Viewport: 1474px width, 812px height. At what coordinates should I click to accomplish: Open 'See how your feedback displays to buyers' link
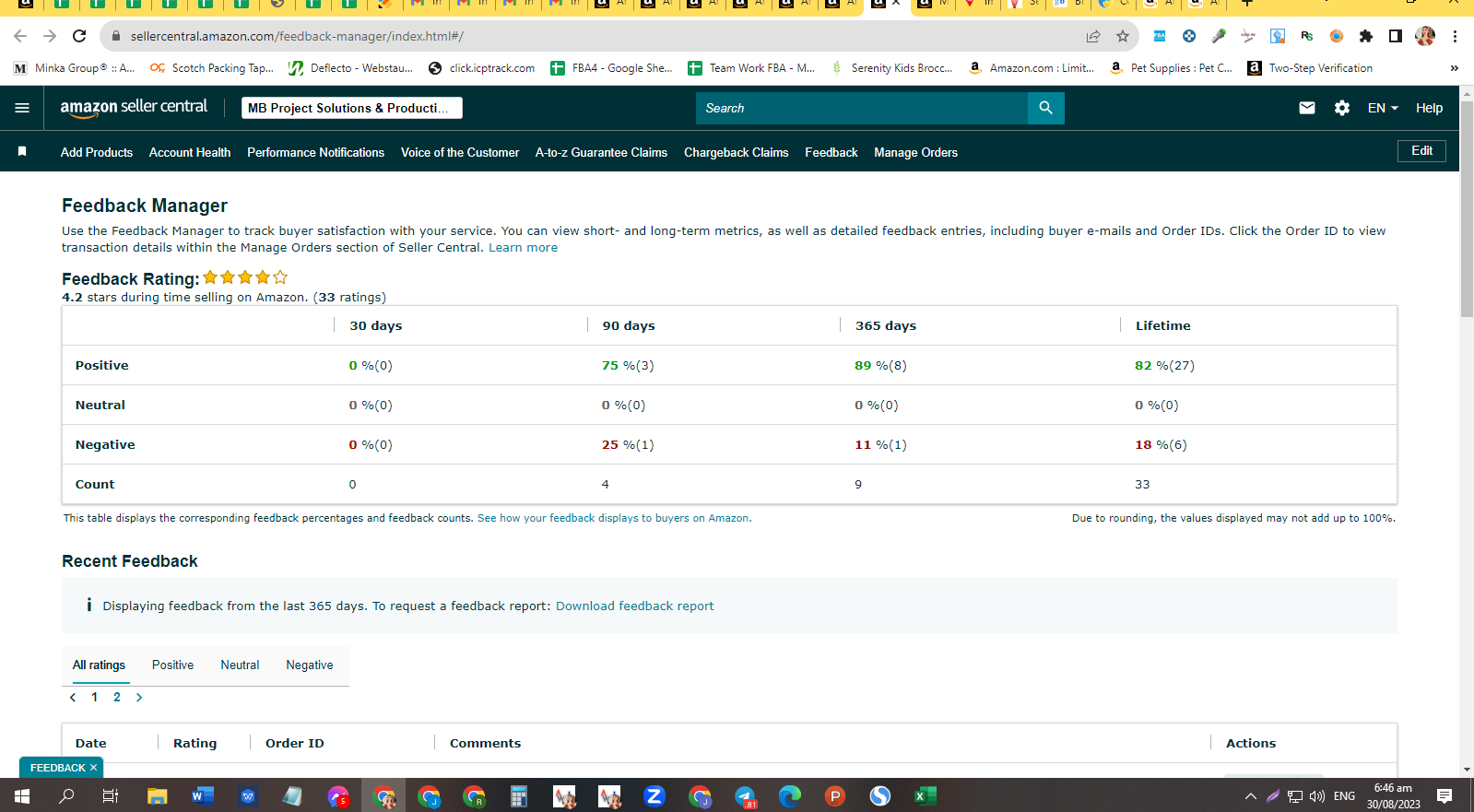pyautogui.click(x=613, y=518)
